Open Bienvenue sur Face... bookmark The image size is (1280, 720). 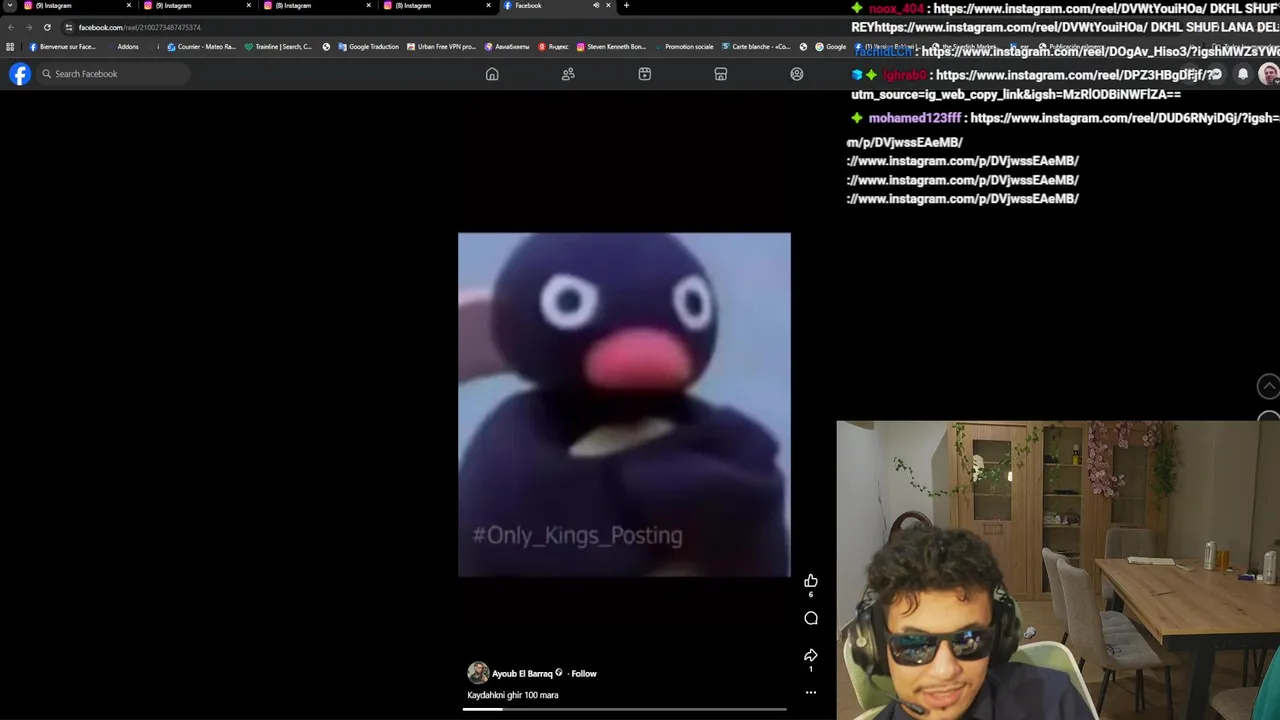pyautogui.click(x=62, y=47)
